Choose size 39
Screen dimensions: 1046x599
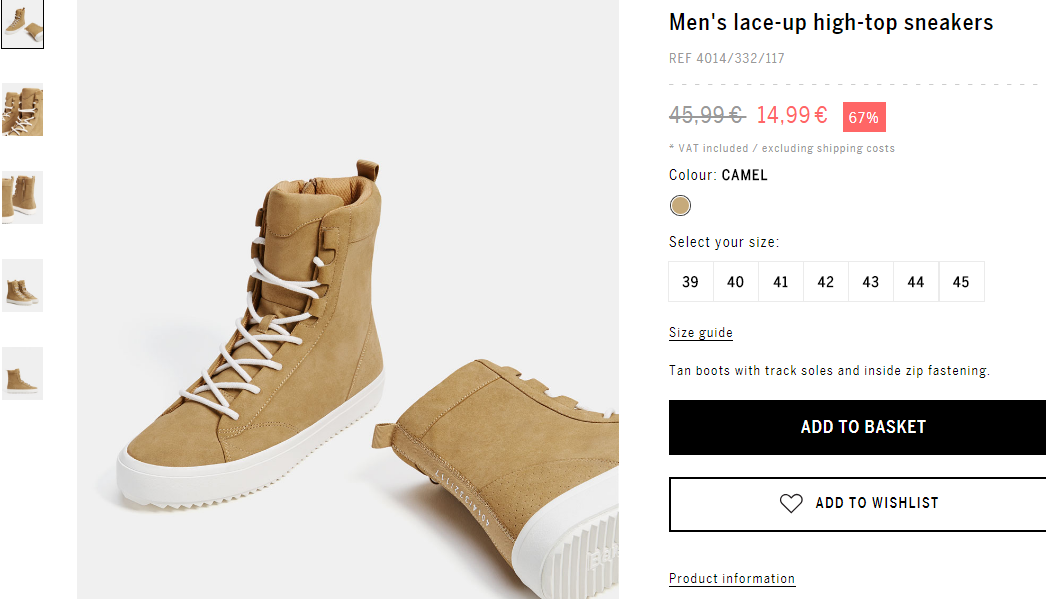[x=690, y=281]
